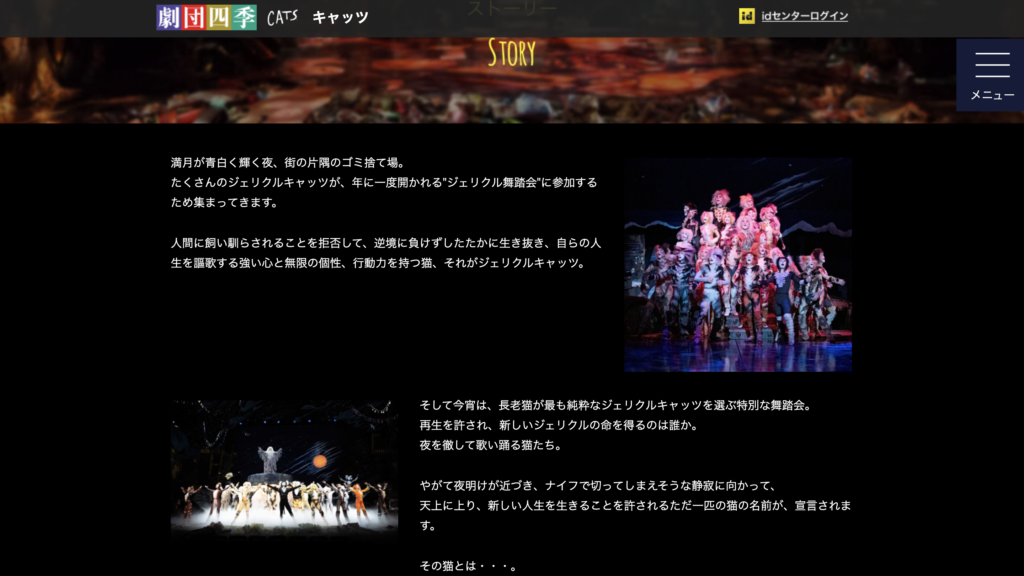Click the line starting たくさんのジェリクルキャッツが
Viewport: 1024px width, 576px height.
coord(384,183)
